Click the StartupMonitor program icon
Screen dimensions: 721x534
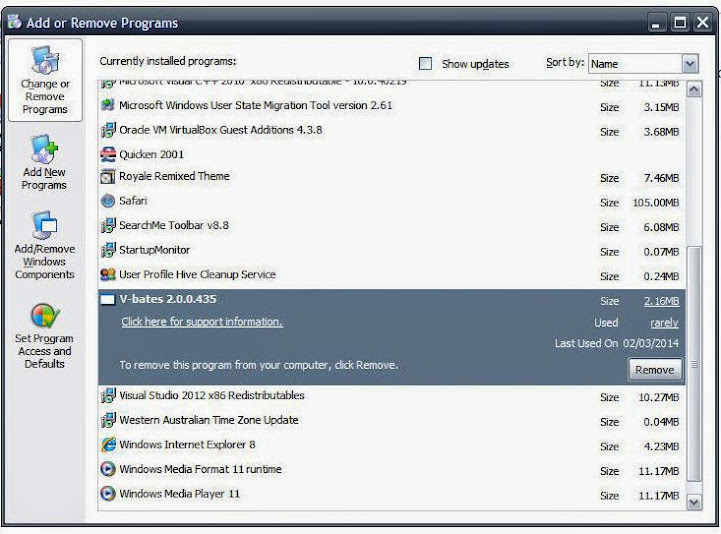click(108, 250)
